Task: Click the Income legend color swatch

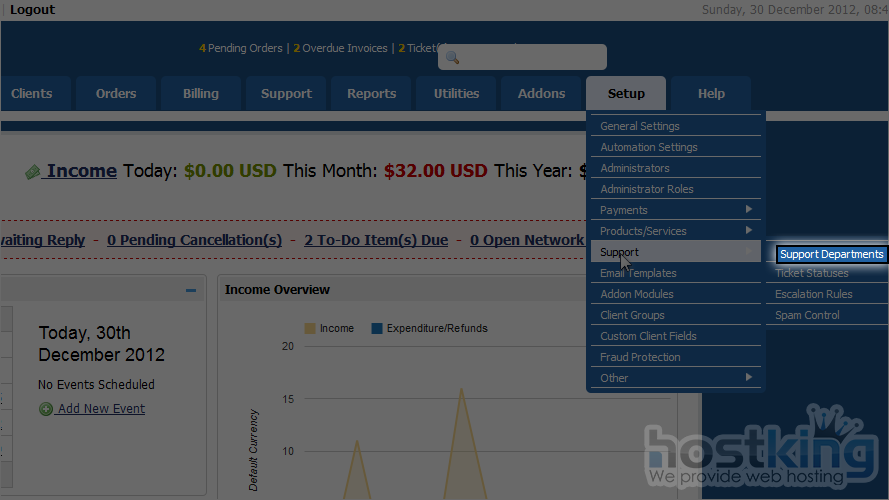Action: [310, 328]
